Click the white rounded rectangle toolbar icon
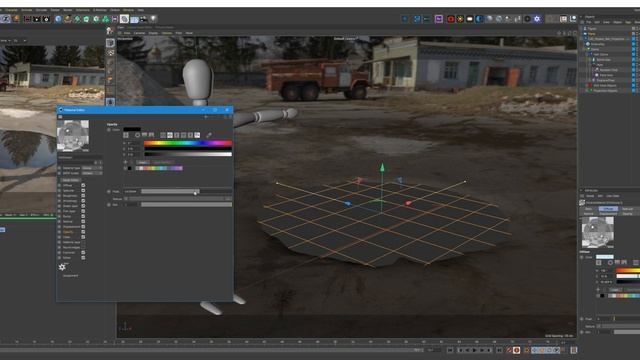 click(470, 19)
